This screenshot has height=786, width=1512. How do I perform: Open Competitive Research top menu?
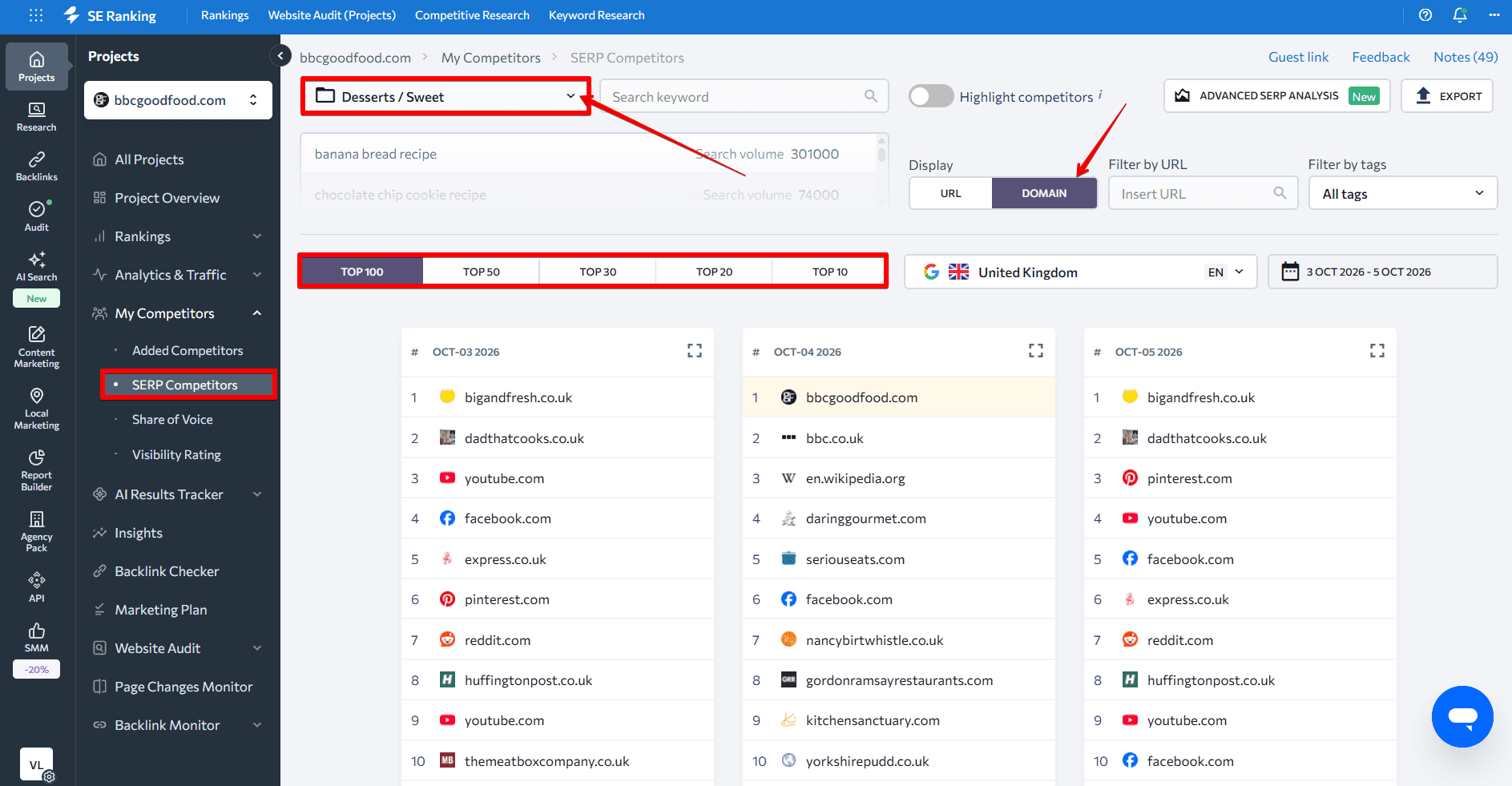[x=472, y=15]
